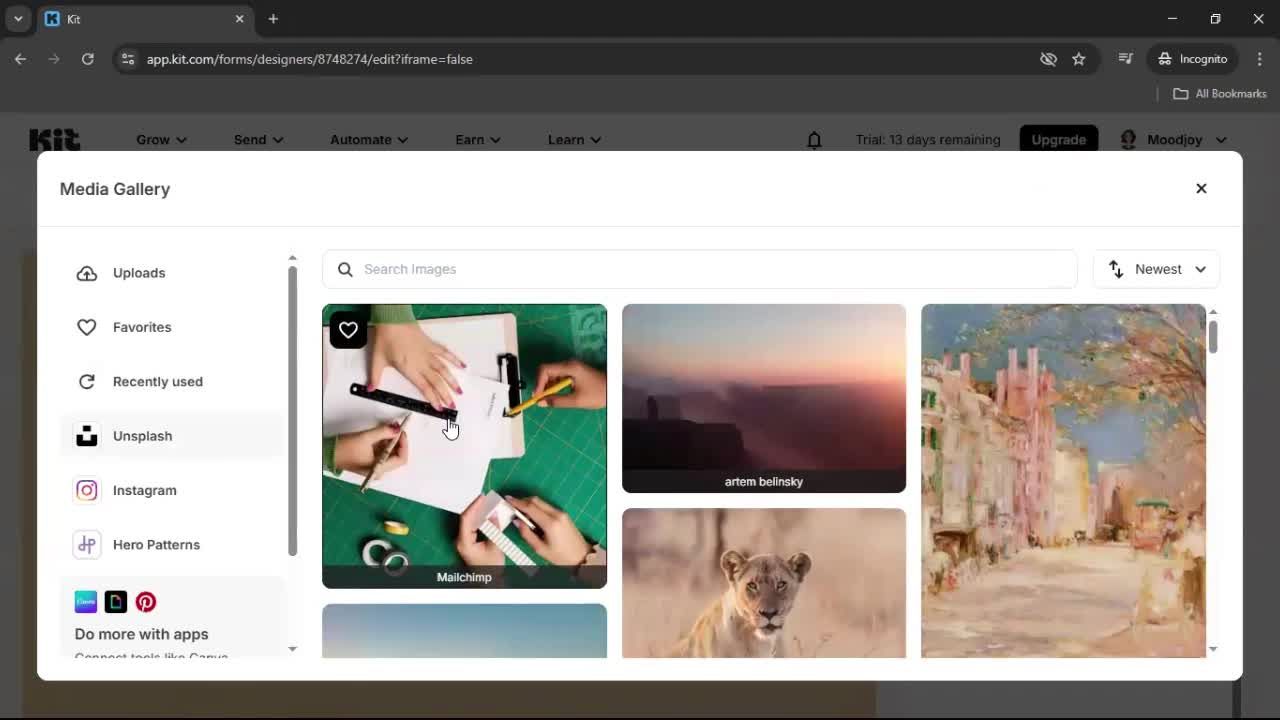Open the Learn menu
This screenshot has height=720, width=1280.
coord(573,139)
